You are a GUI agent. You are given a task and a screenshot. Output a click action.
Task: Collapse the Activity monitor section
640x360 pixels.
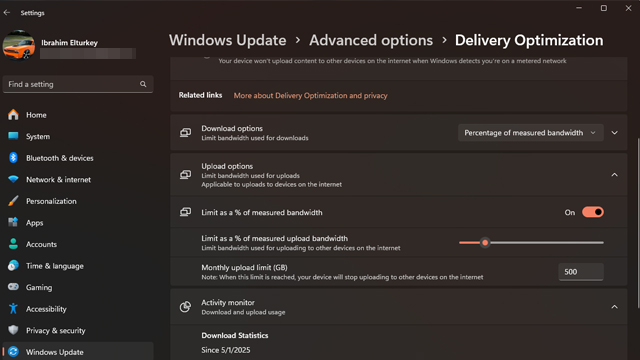click(614, 307)
